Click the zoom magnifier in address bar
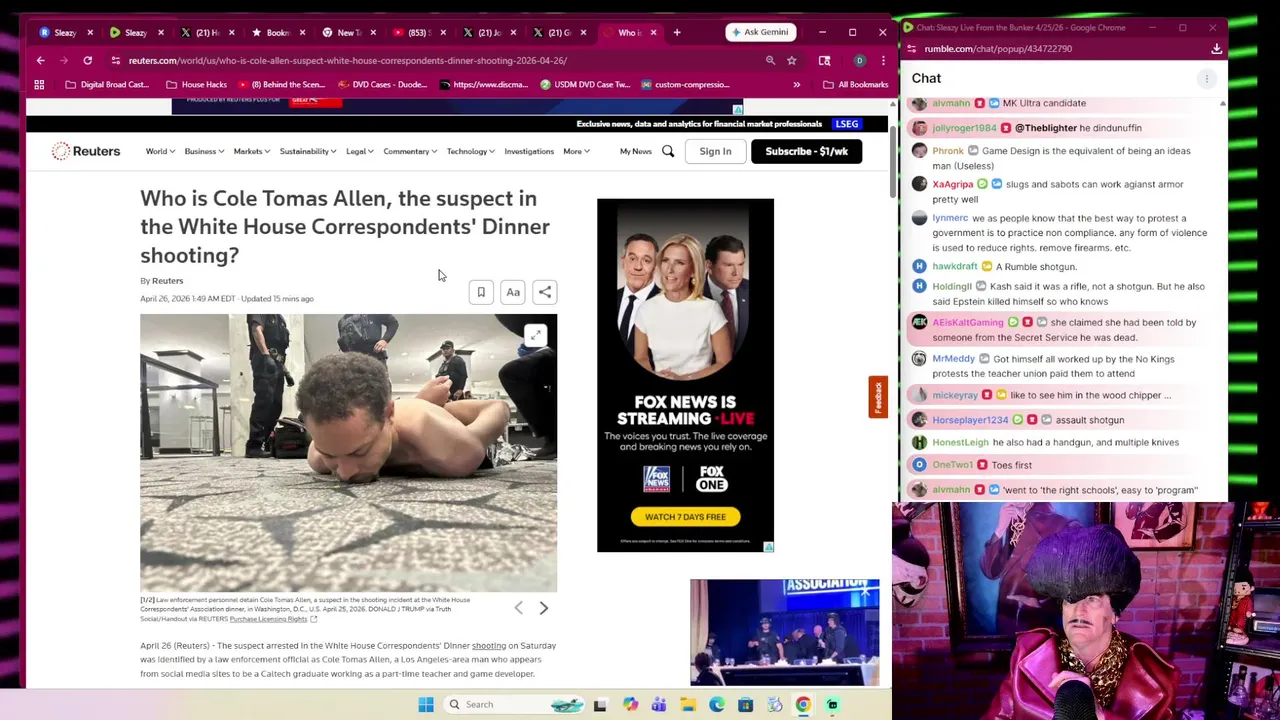1280x720 pixels. tap(770, 60)
